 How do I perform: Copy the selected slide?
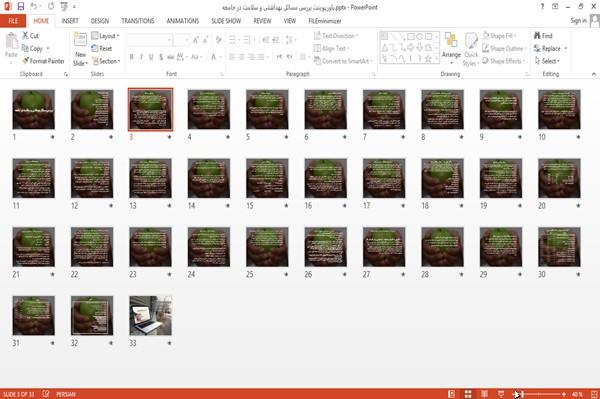click(x=32, y=49)
